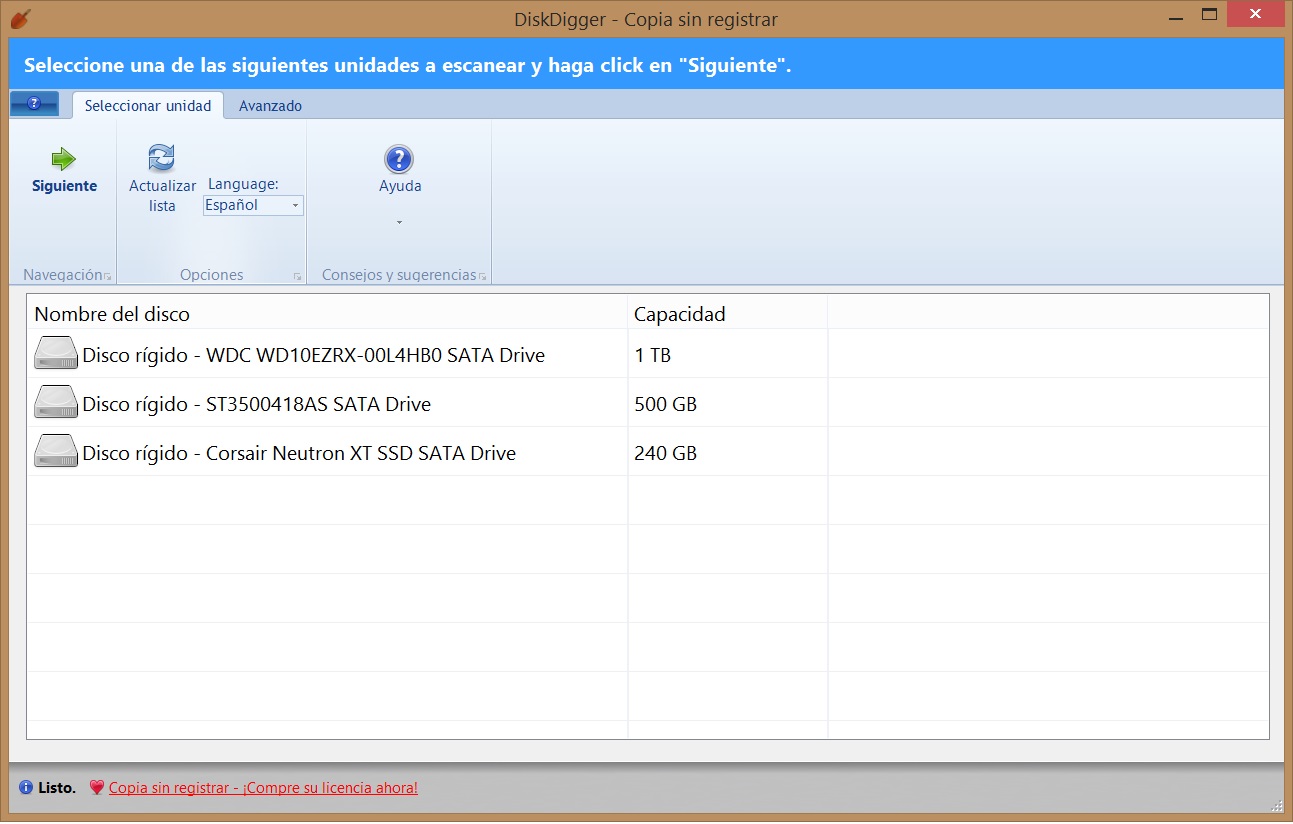Click the heart icon in status bar

[x=96, y=788]
